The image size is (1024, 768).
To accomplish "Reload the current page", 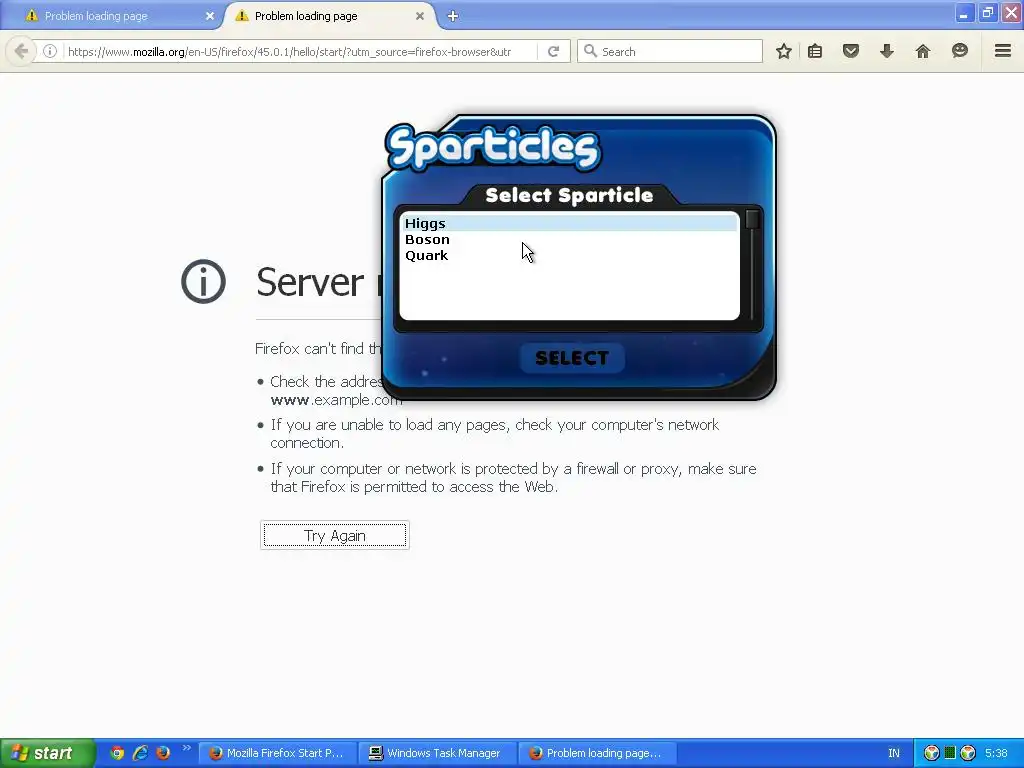I will 554,51.
